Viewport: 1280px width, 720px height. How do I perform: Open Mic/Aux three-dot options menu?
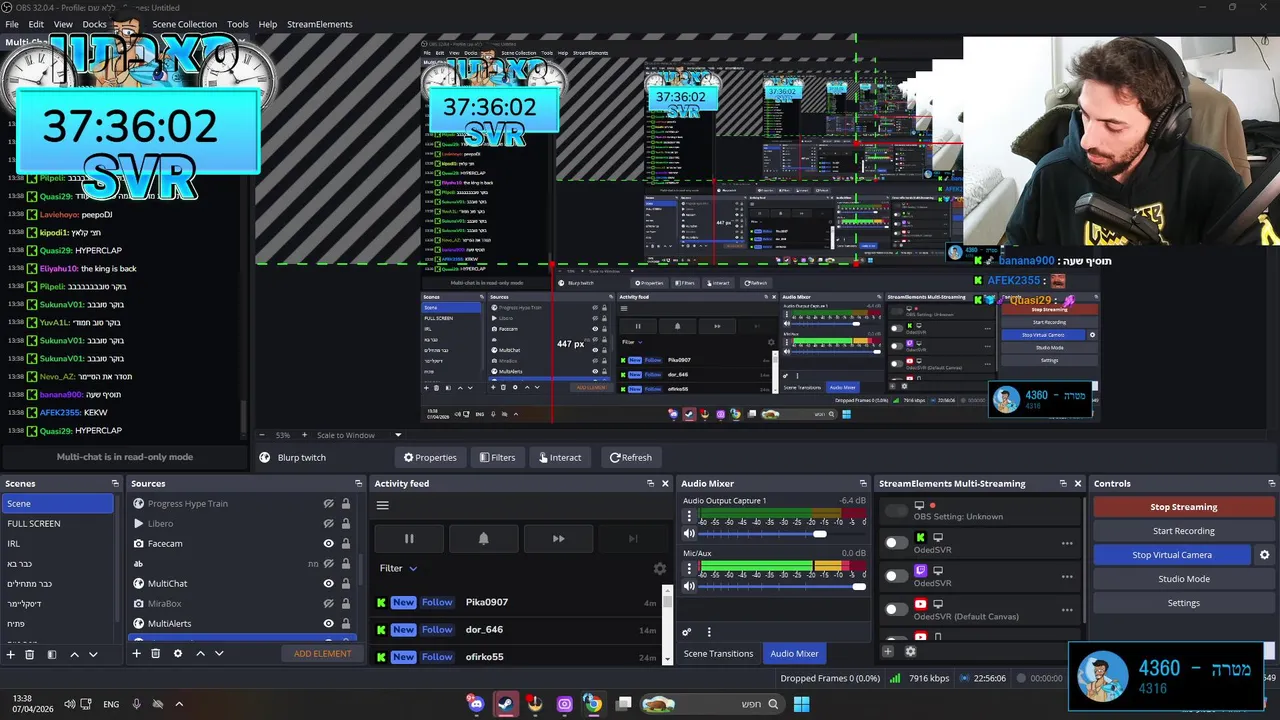coord(689,569)
